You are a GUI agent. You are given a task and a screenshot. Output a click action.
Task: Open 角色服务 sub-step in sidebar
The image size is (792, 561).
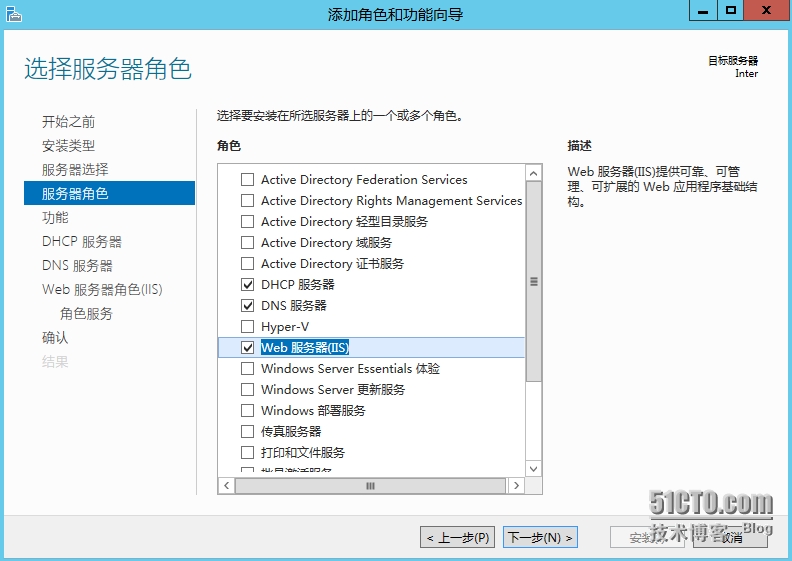(x=86, y=314)
